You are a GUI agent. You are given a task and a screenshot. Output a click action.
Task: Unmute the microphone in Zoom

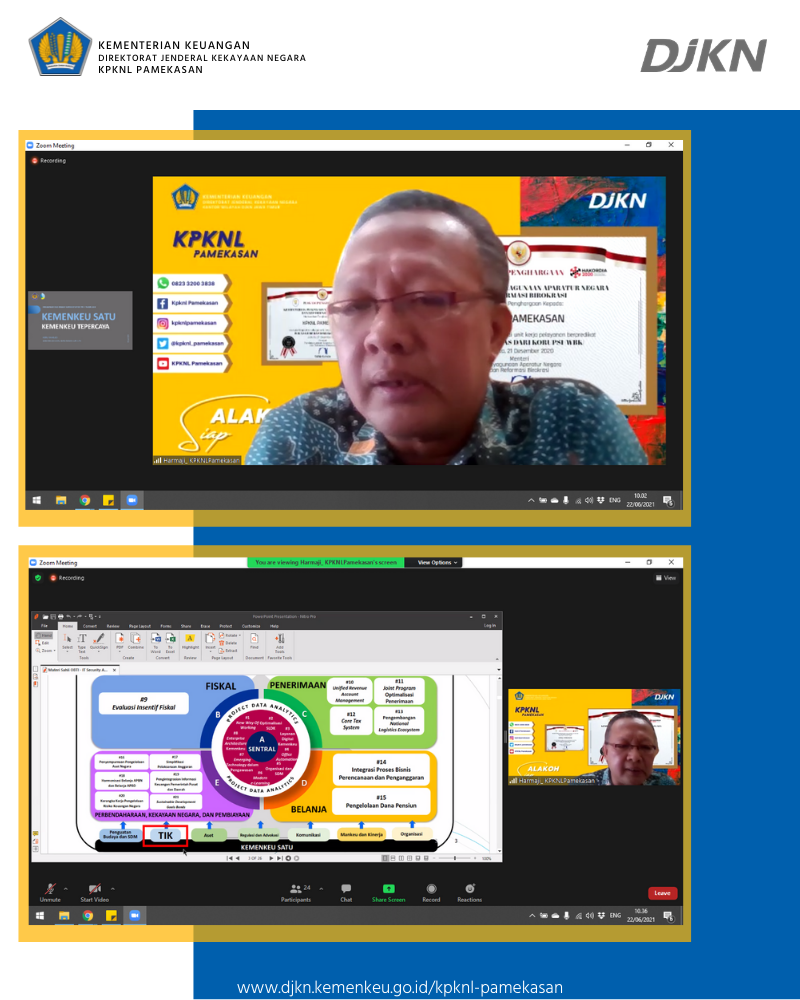(x=50, y=889)
